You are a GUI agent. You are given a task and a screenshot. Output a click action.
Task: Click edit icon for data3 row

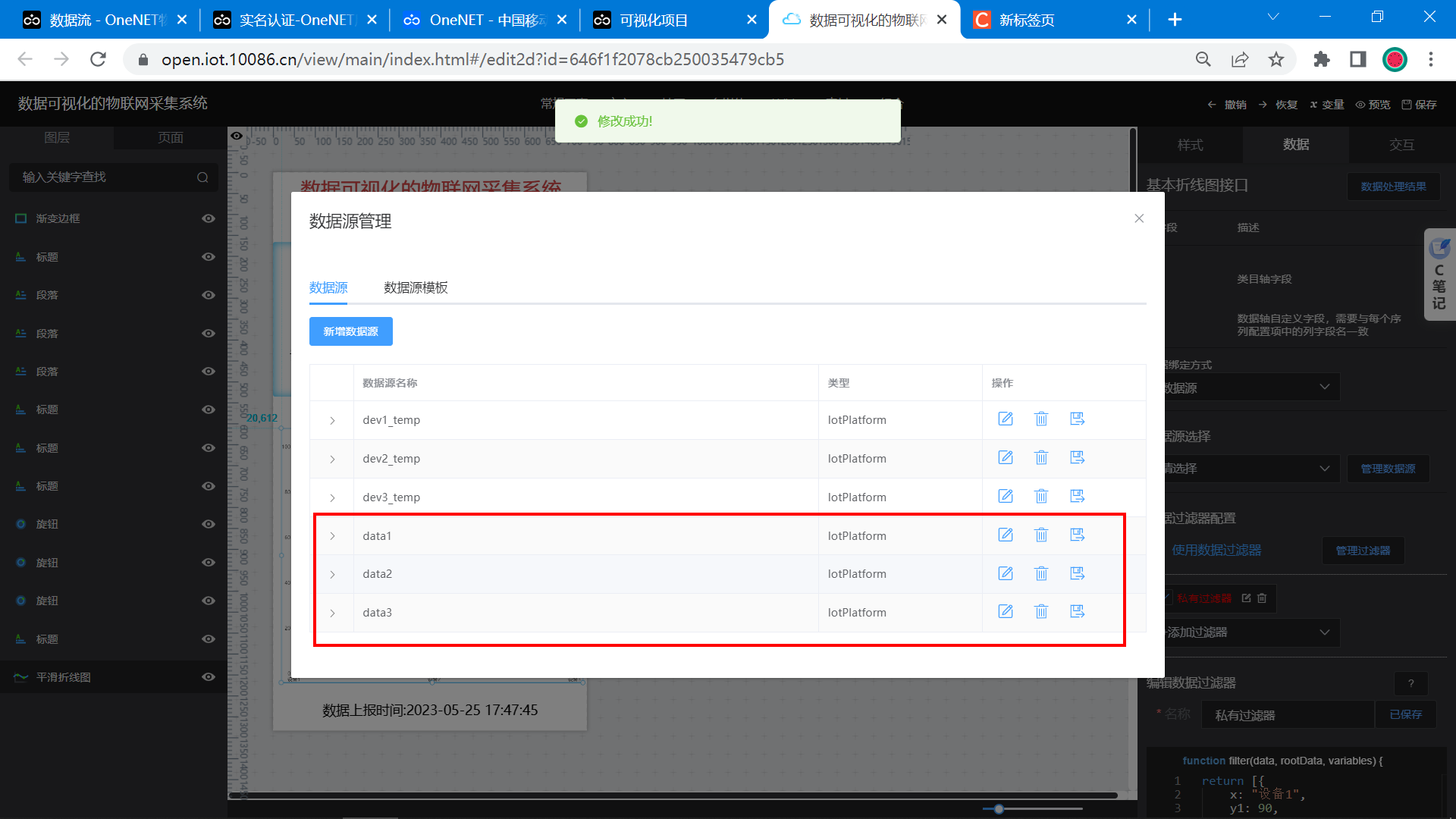point(1006,612)
